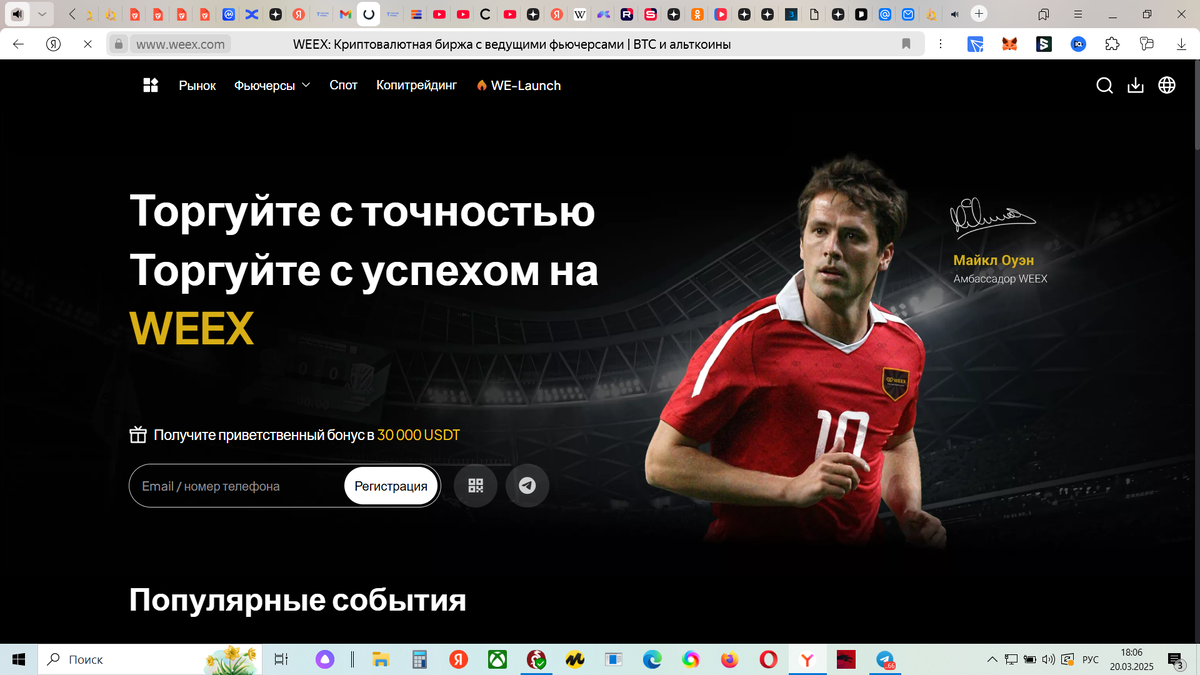Viewport: 1200px width, 675px height.
Task: Open the WEEX grid apps menu icon
Action: point(151,85)
